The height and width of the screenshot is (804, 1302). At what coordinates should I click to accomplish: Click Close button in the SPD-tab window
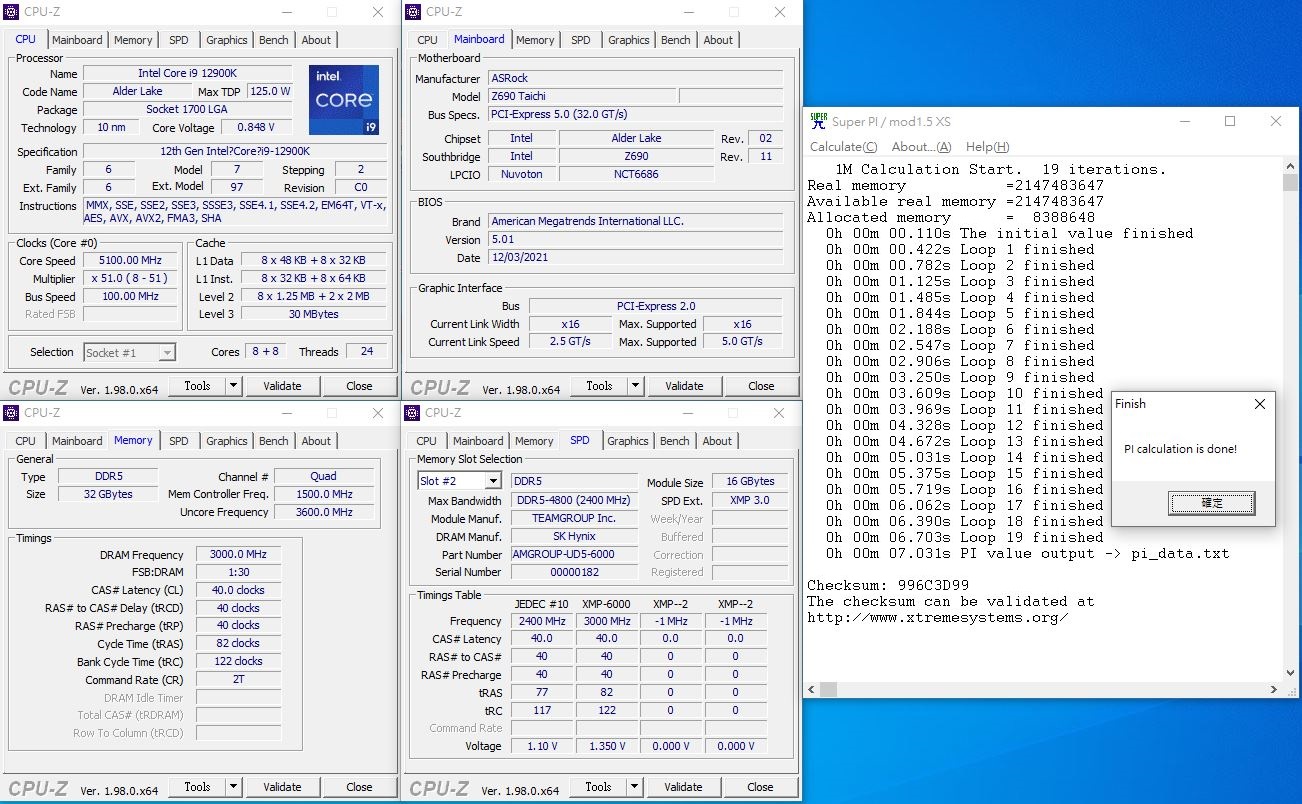pyautogui.click(x=760, y=787)
